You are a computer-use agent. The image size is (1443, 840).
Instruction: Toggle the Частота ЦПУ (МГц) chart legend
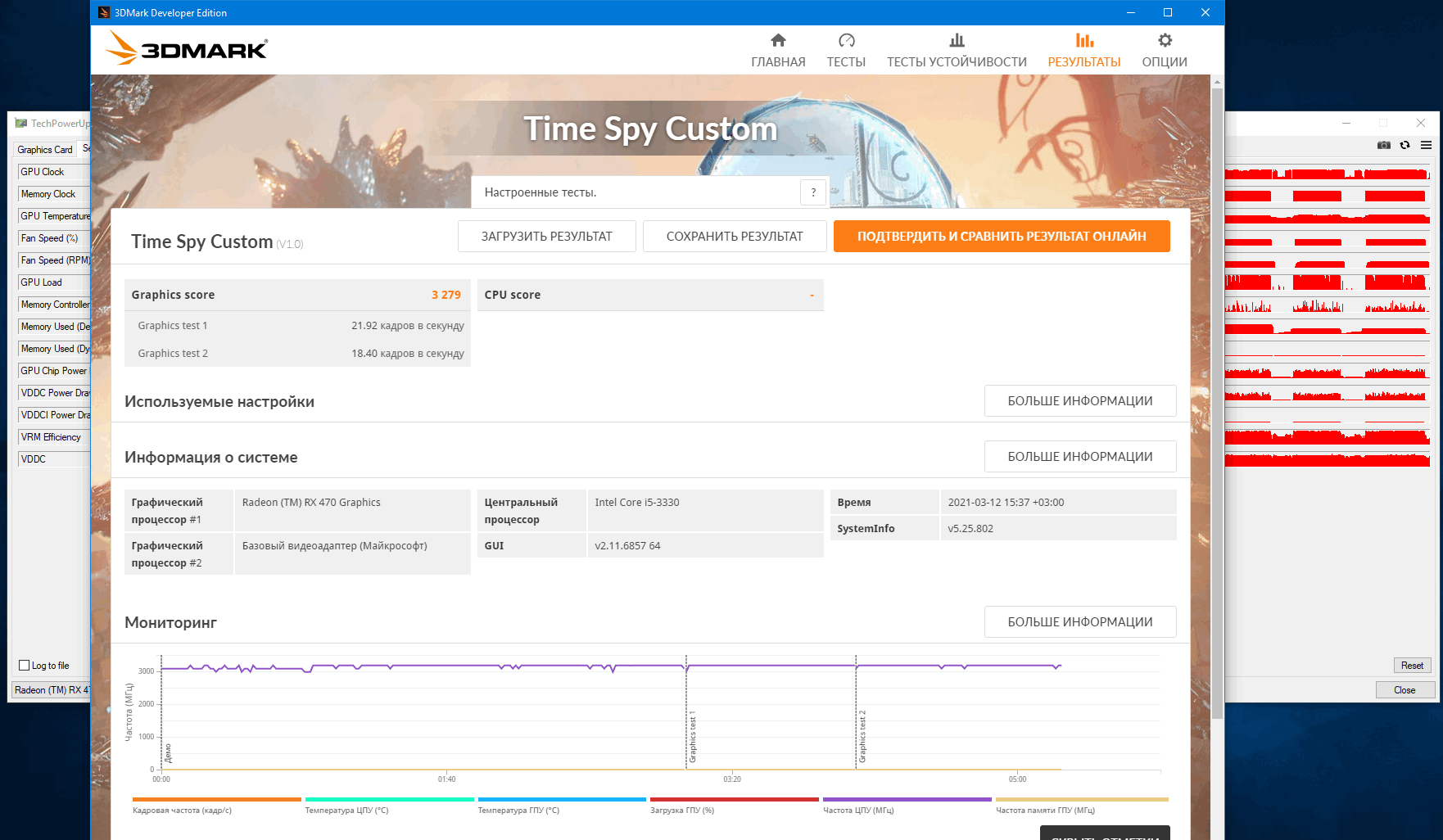tap(907, 806)
